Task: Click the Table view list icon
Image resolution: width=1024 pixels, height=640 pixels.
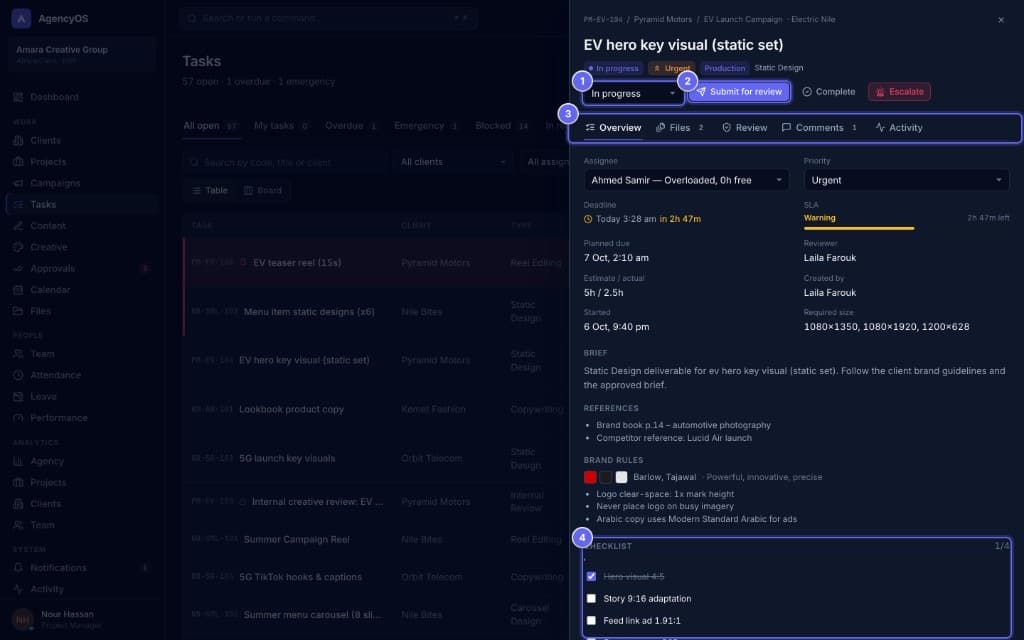Action: pos(197,191)
